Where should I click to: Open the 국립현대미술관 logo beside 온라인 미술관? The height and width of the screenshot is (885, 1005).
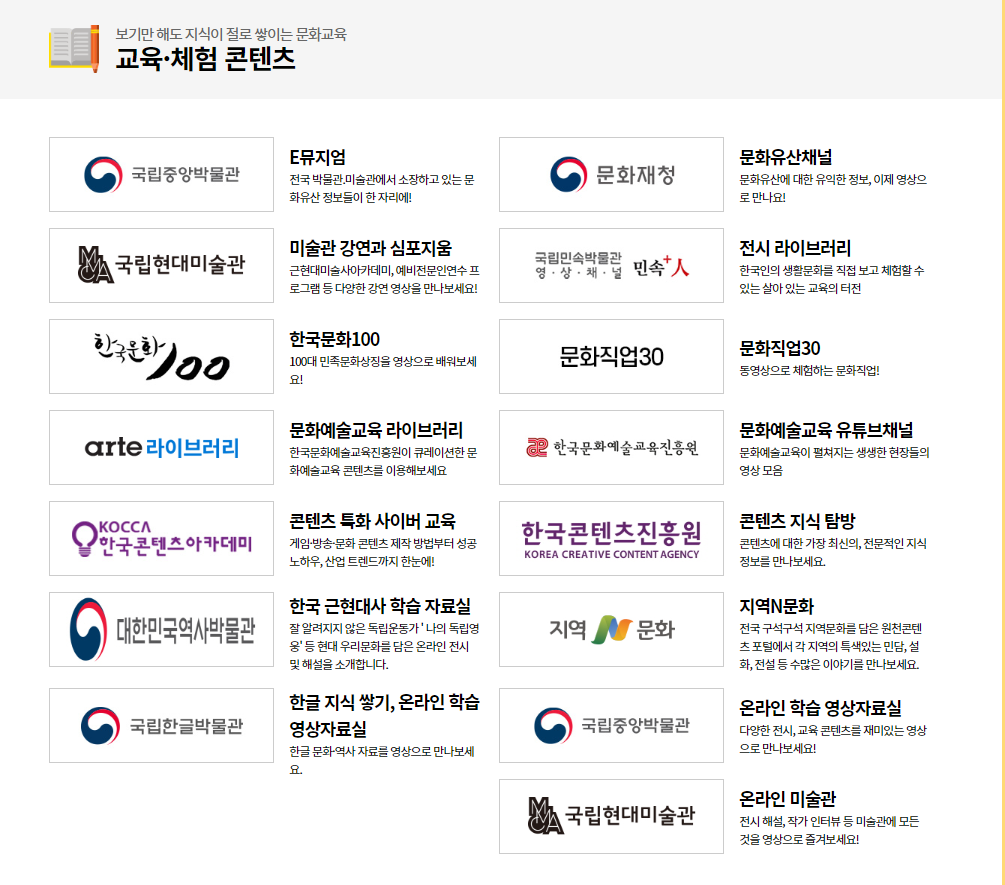611,816
